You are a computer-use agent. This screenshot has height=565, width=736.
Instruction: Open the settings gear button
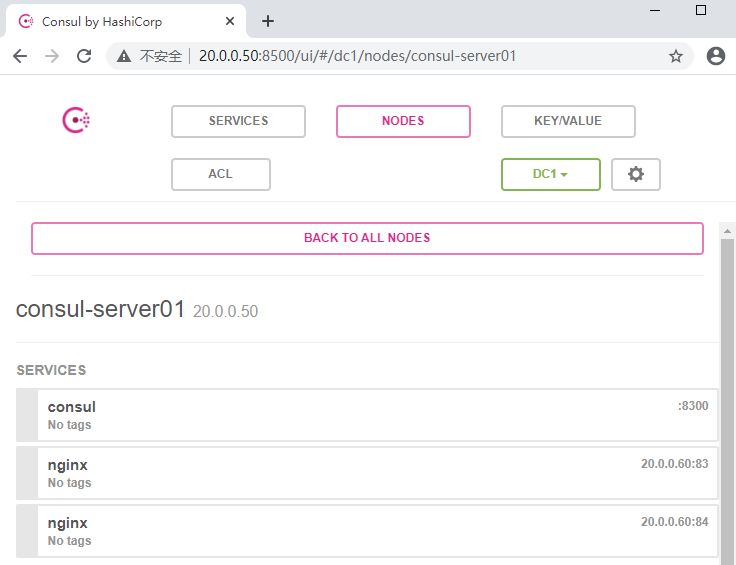tap(636, 174)
